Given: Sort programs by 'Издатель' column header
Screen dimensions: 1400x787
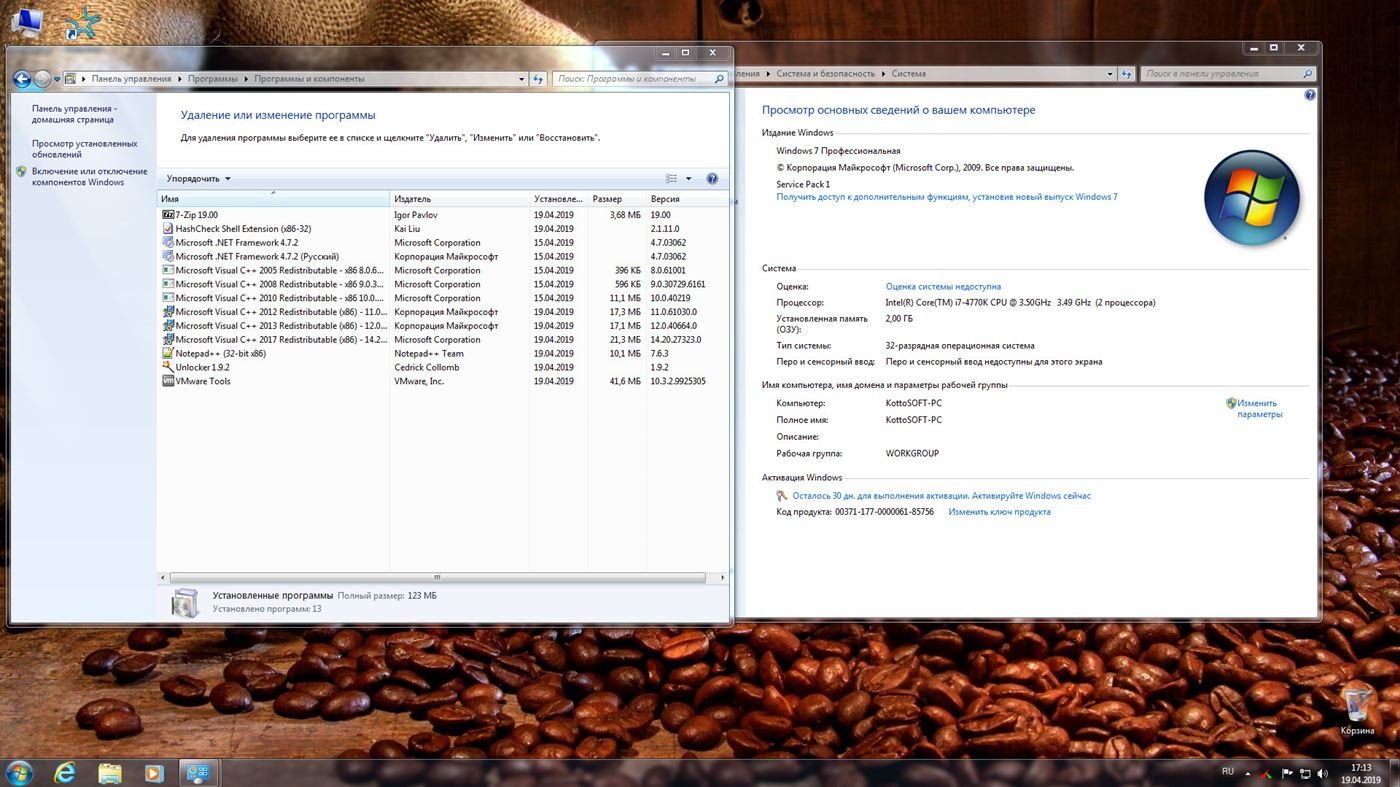Looking at the screenshot, I should pos(459,199).
